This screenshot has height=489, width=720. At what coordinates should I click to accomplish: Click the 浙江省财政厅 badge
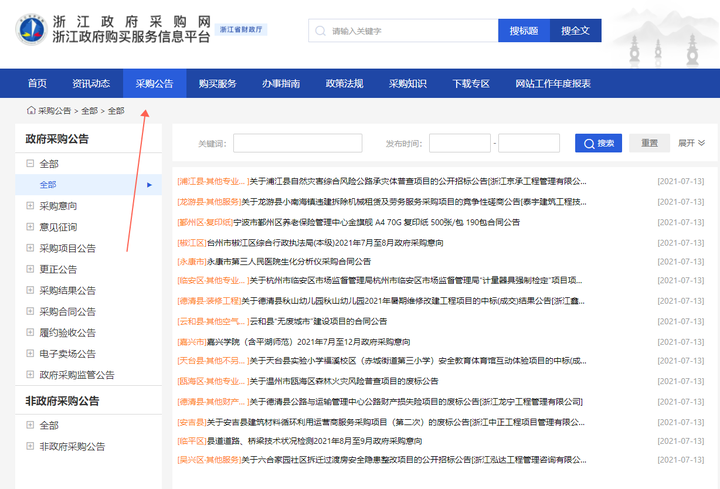click(241, 29)
